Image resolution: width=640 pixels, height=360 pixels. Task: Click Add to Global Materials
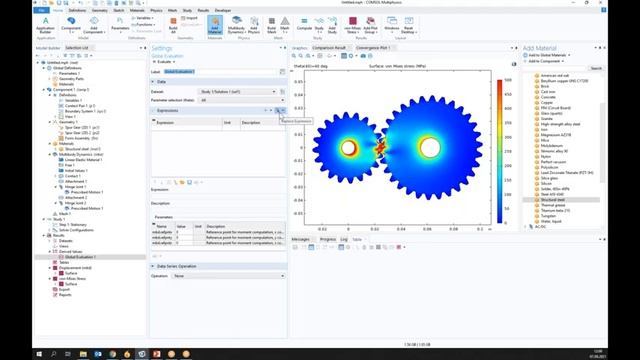547,55
